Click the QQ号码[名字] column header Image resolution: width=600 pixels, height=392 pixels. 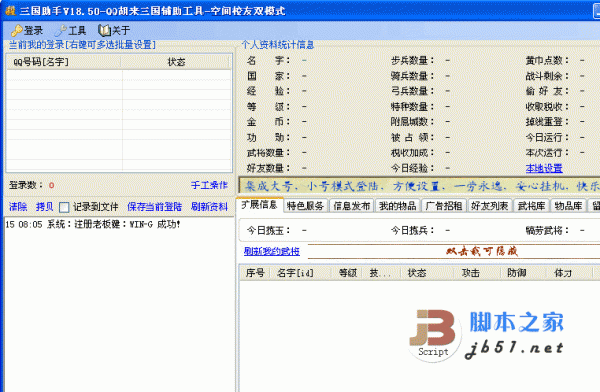pos(64,62)
